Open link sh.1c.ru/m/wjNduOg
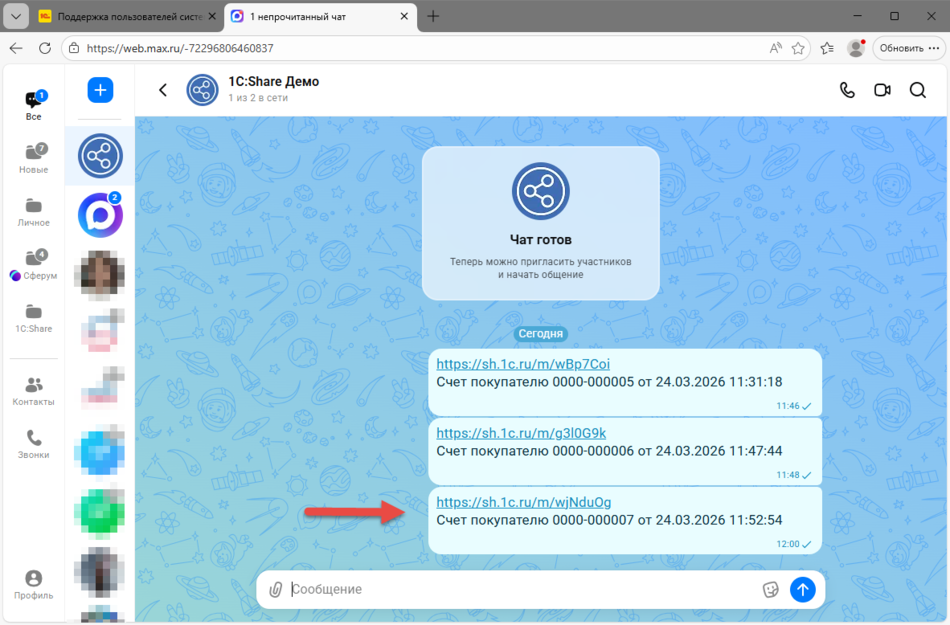This screenshot has width=950, height=625. 524,502
